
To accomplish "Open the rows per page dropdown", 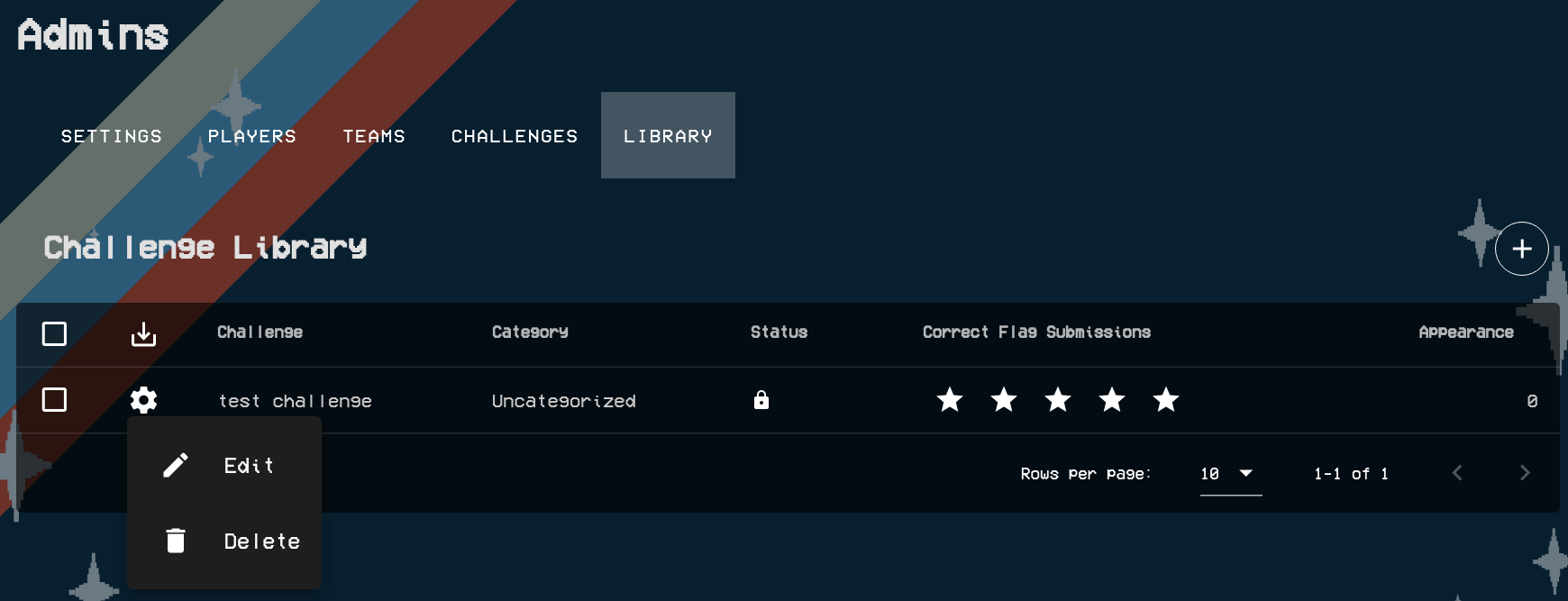I will pyautogui.click(x=1231, y=474).
